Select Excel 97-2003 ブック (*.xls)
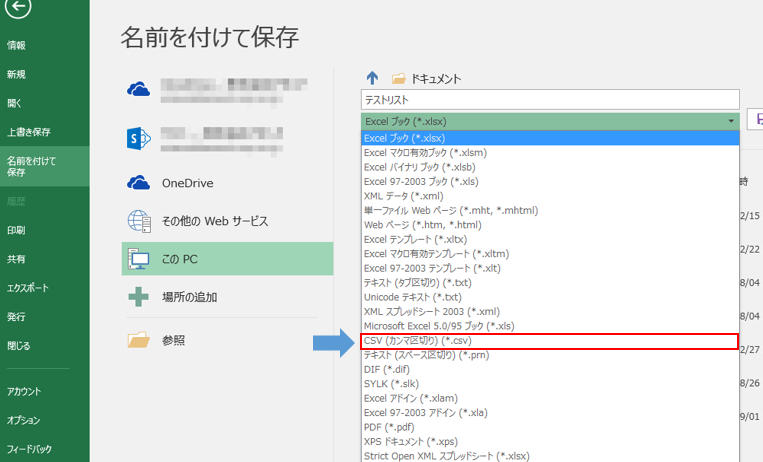This screenshot has width=763, height=462. pos(550,182)
